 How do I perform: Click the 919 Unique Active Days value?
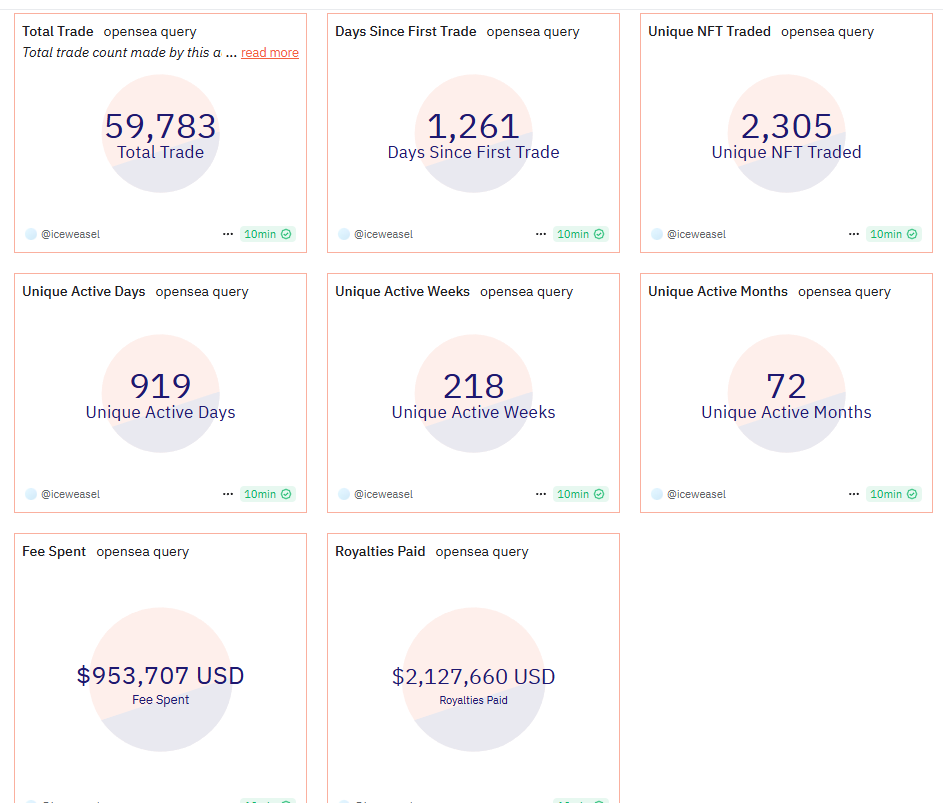click(161, 386)
